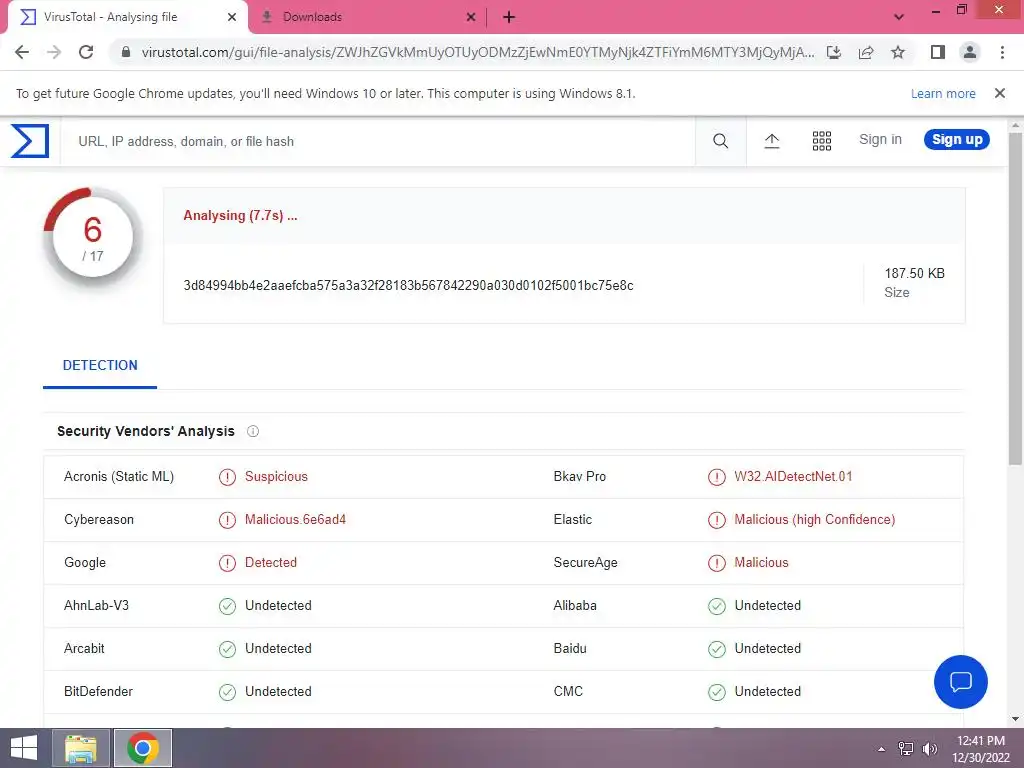Select the DETECTION tab
The height and width of the screenshot is (768, 1024).
point(100,366)
